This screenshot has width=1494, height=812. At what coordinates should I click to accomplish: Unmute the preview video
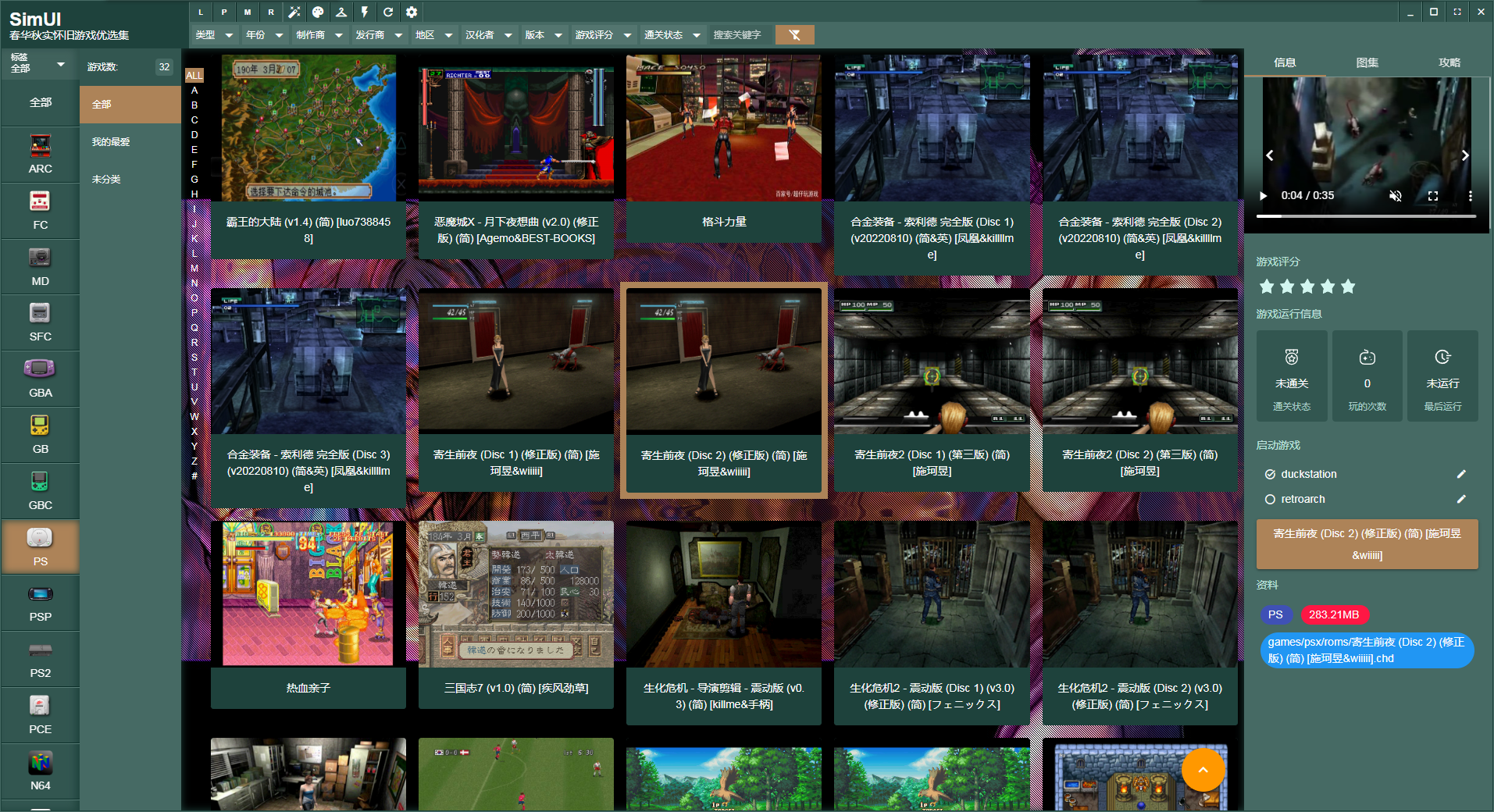point(1395,196)
